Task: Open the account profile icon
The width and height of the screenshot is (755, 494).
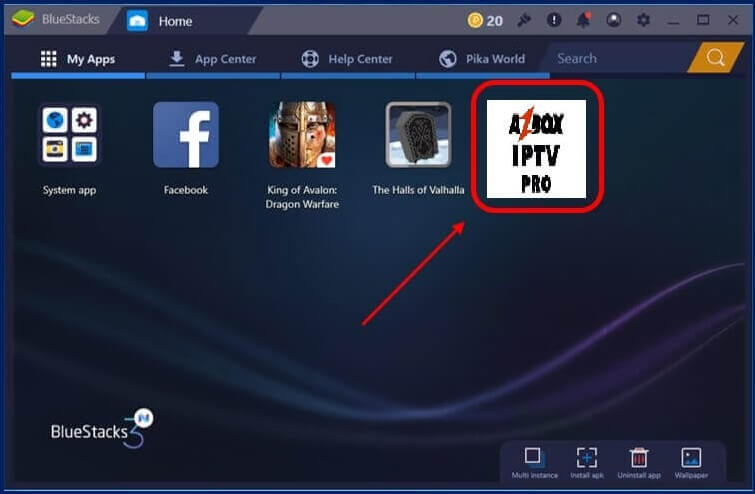Action: click(613, 20)
